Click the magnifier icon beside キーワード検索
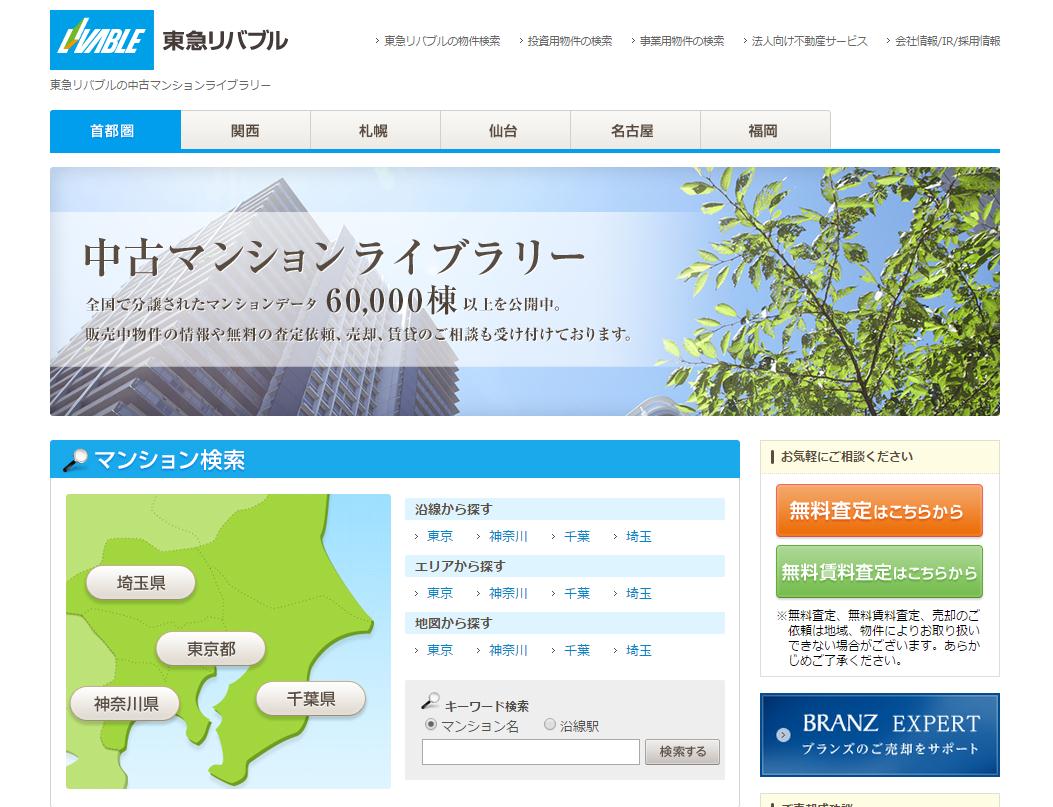1053x807 pixels. pyautogui.click(x=430, y=702)
